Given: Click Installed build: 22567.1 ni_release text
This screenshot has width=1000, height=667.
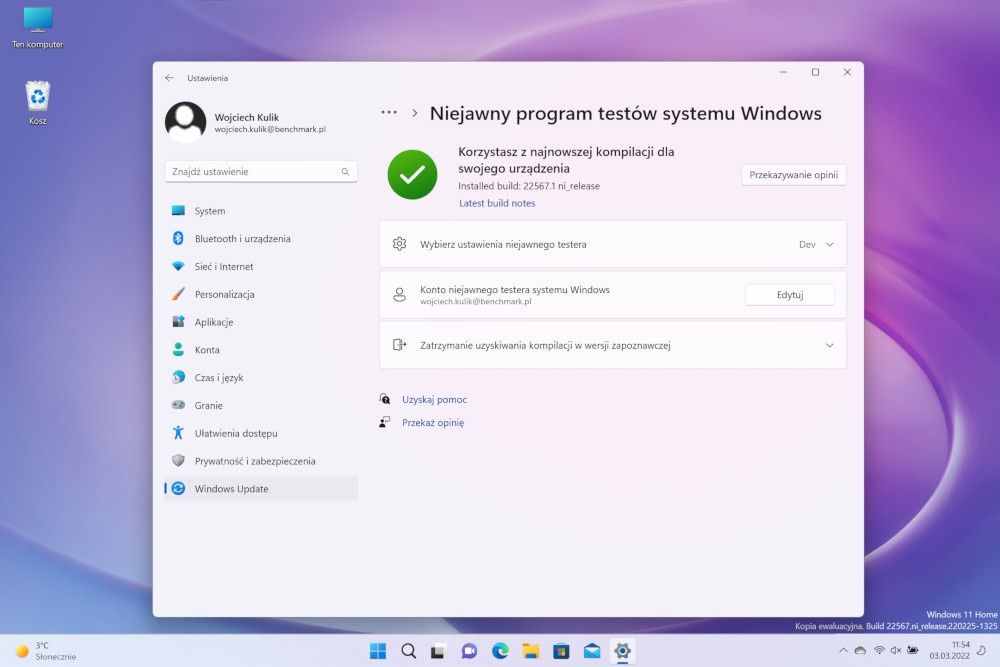Looking at the screenshot, I should [x=529, y=186].
